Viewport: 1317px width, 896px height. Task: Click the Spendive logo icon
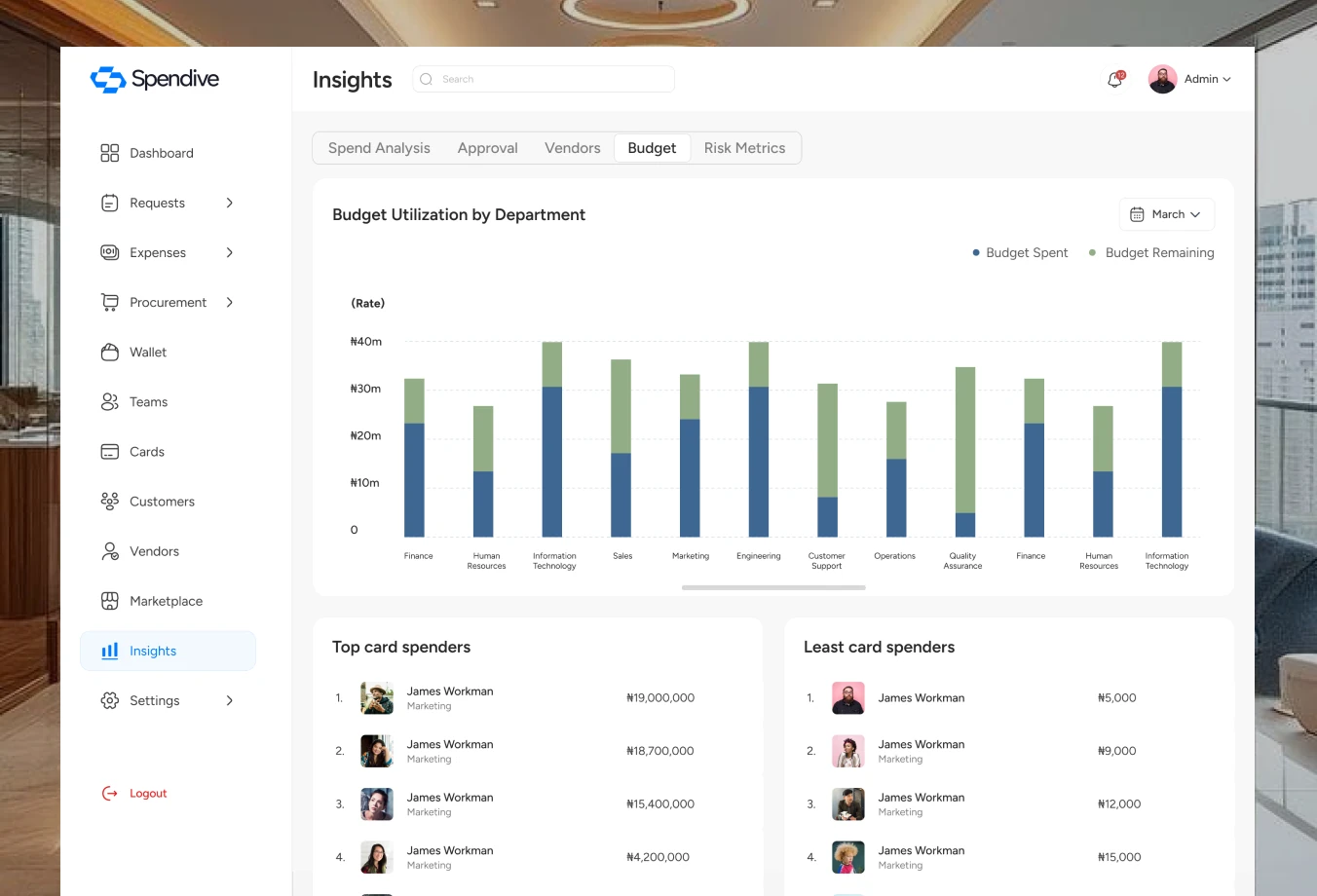point(108,79)
